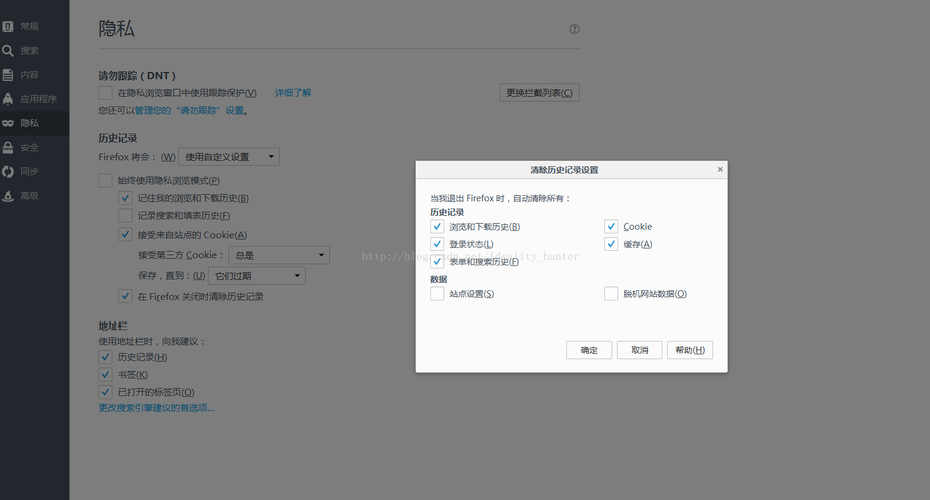Click the 取消 button in the dialog
The height and width of the screenshot is (500, 930).
pos(639,350)
